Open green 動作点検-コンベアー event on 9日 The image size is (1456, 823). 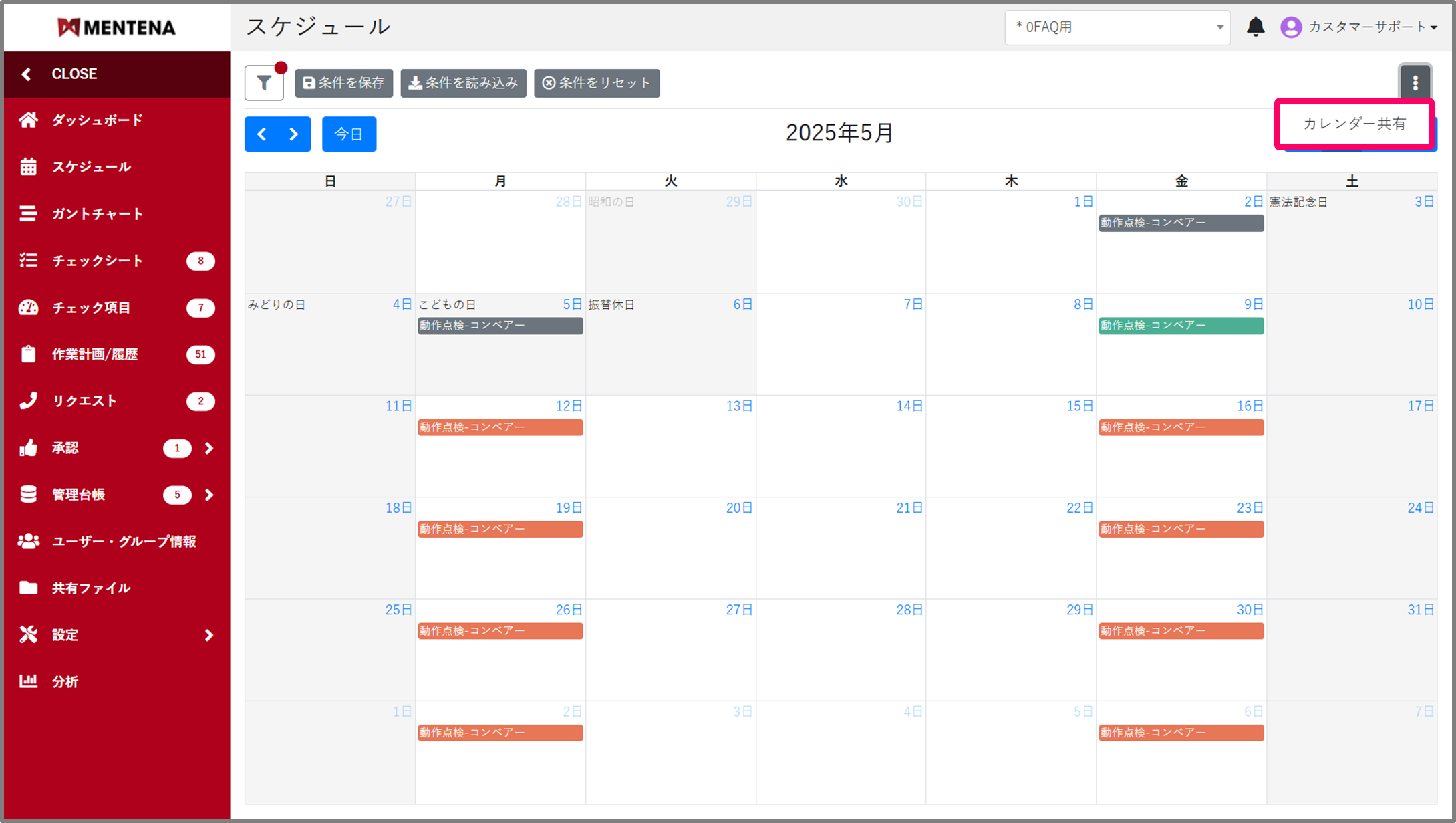[1181, 326]
